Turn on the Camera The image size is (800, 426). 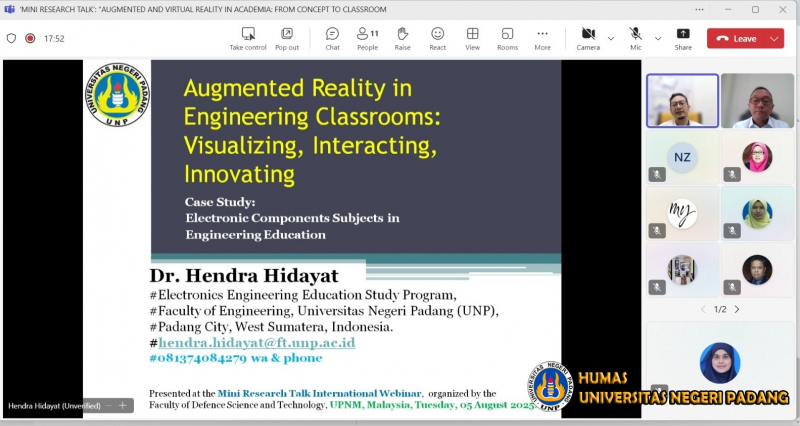[588, 39]
